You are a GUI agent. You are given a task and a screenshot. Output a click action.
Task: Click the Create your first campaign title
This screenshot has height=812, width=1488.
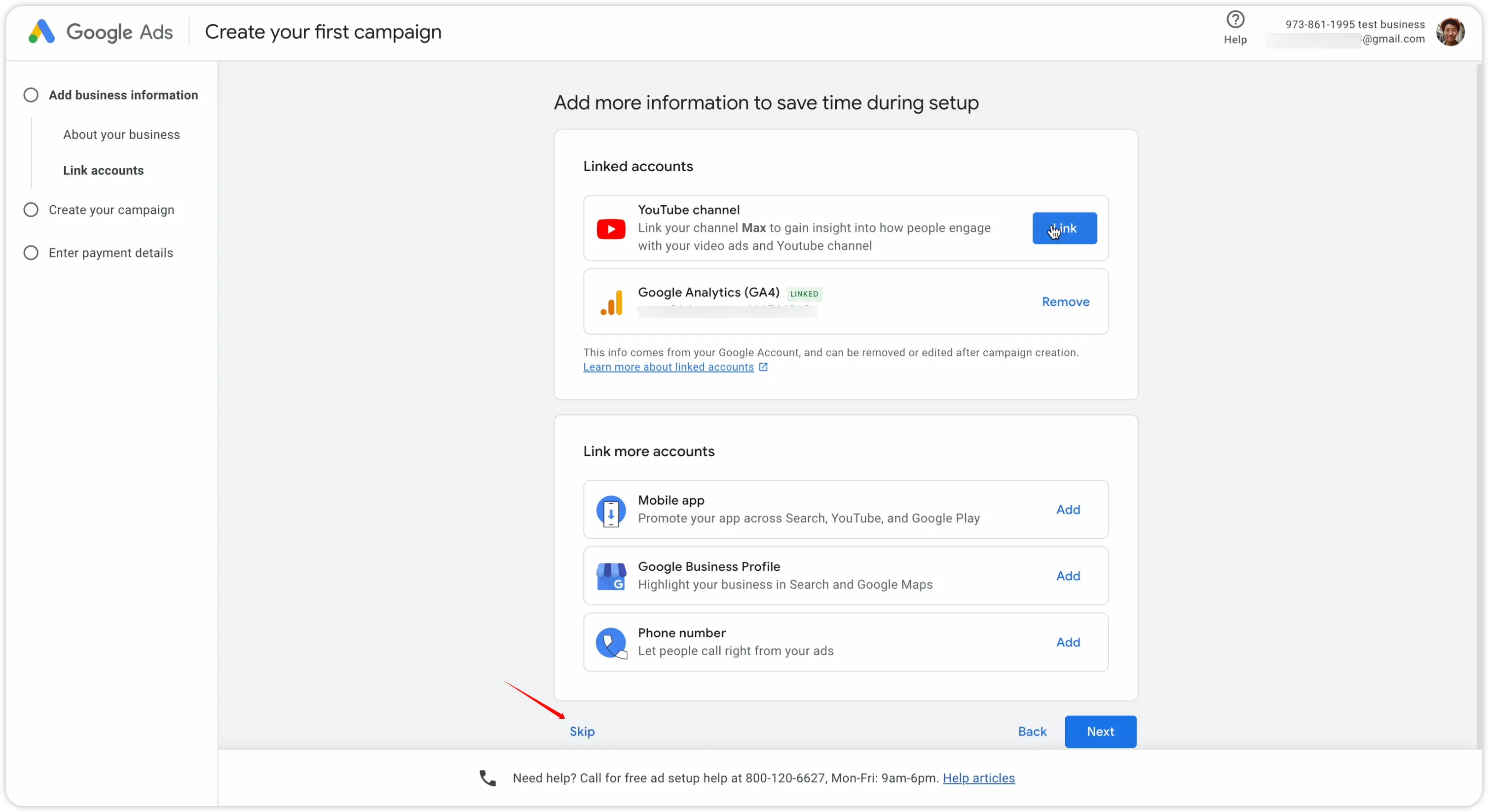[x=323, y=32]
